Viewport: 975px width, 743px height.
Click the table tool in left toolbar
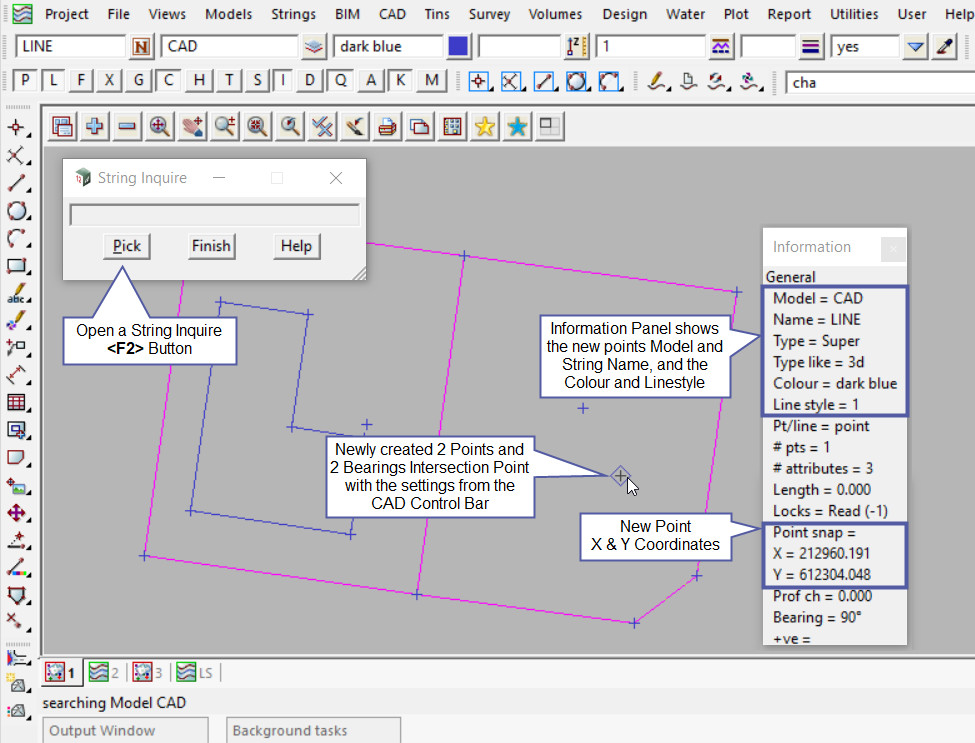[x=16, y=402]
